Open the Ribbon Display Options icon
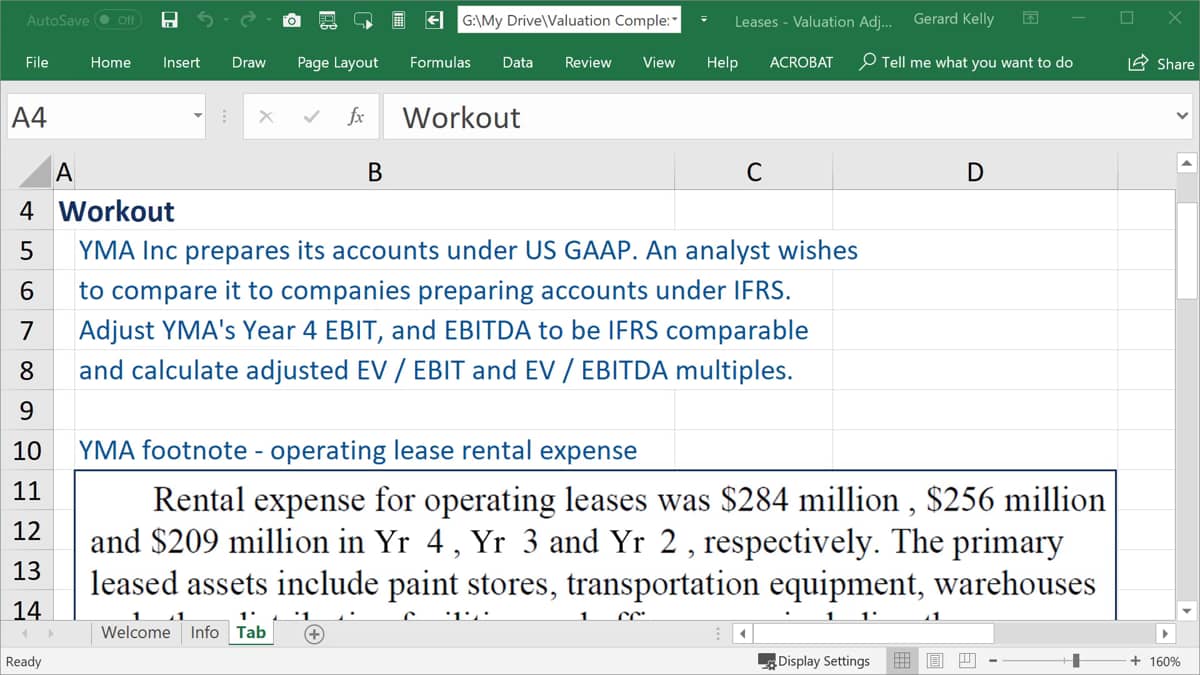The image size is (1200, 675). (1031, 19)
